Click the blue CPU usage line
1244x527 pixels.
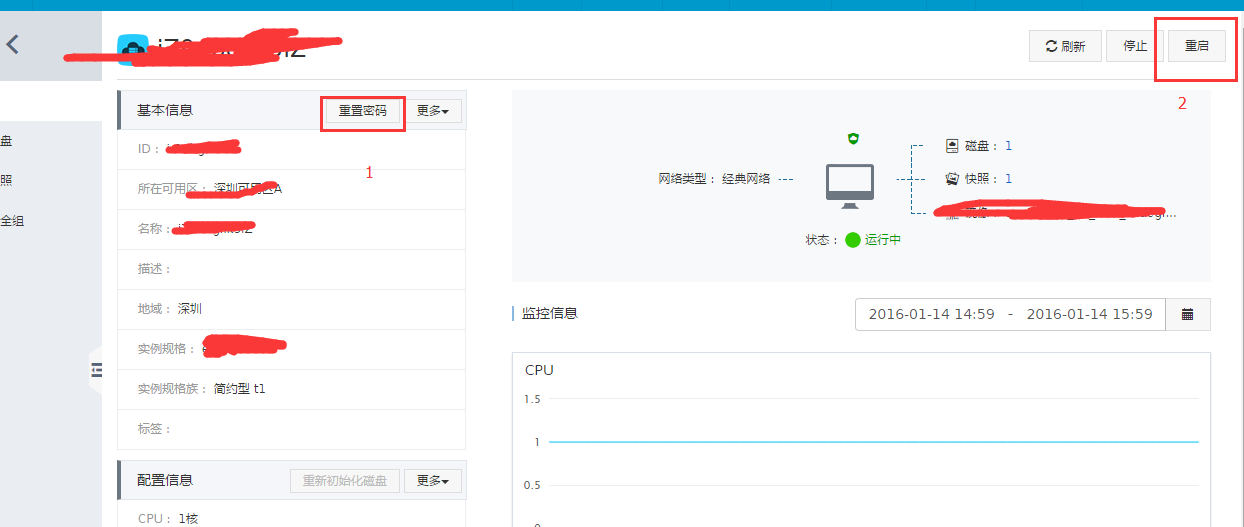(874, 441)
